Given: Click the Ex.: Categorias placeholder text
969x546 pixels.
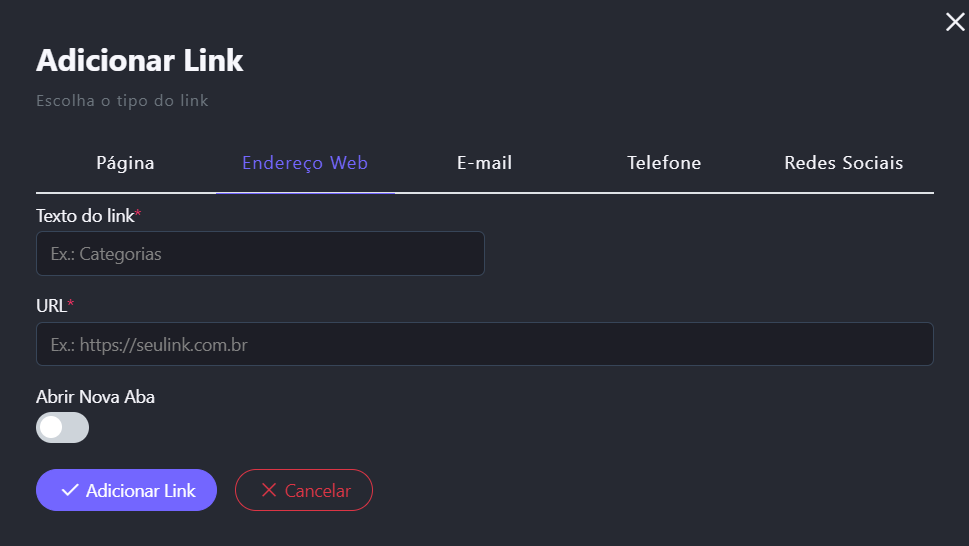Looking at the screenshot, I should pyautogui.click(x=106, y=254).
